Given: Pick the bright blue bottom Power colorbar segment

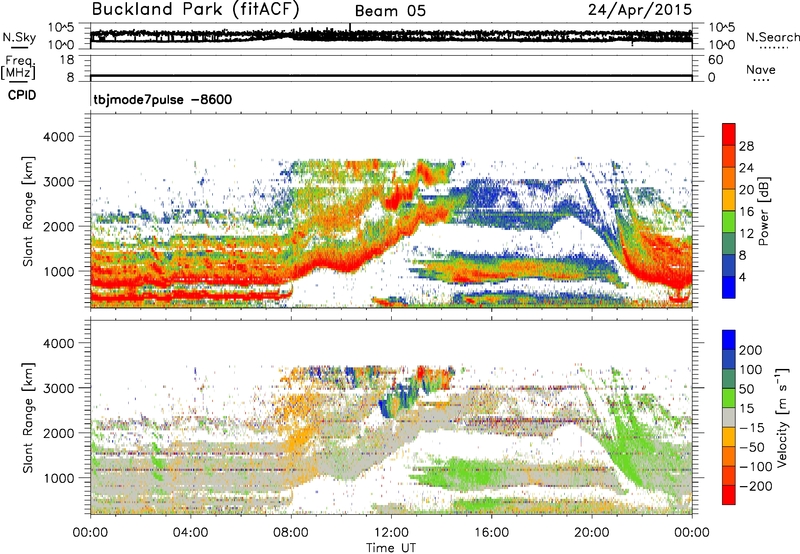Looking at the screenshot, I should [x=729, y=287].
